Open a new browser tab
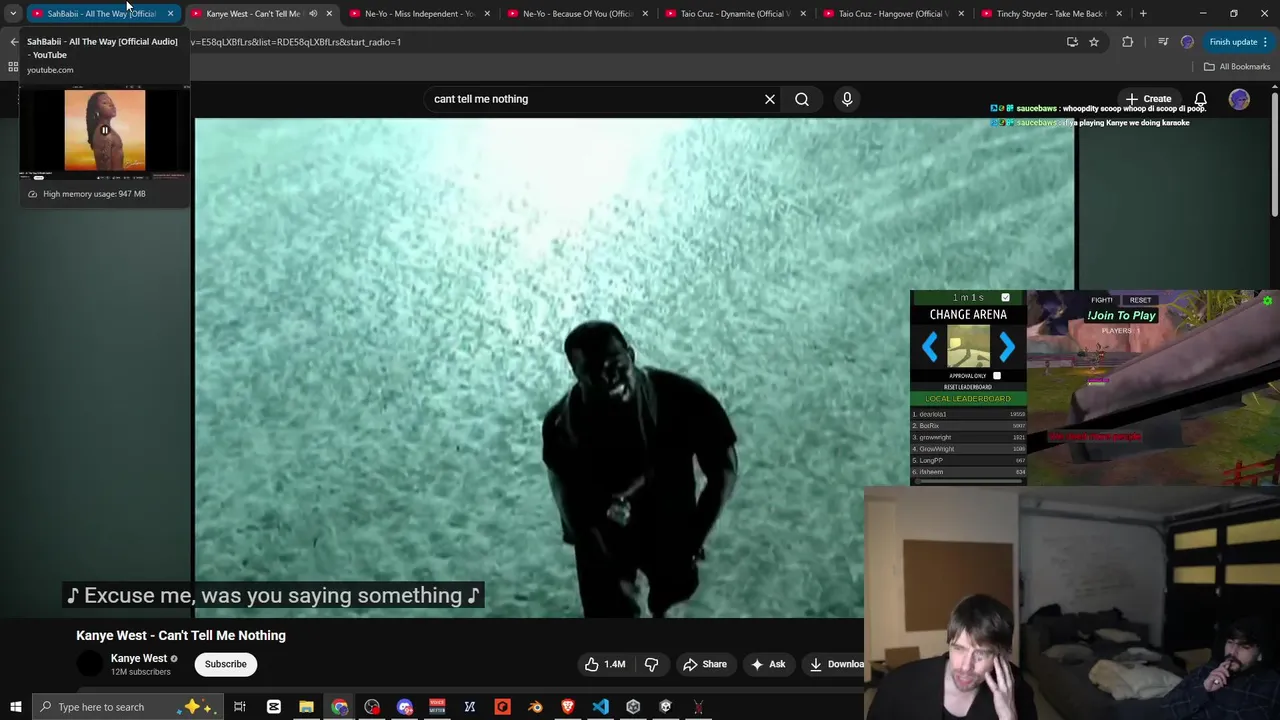The image size is (1280, 720). click(1143, 13)
